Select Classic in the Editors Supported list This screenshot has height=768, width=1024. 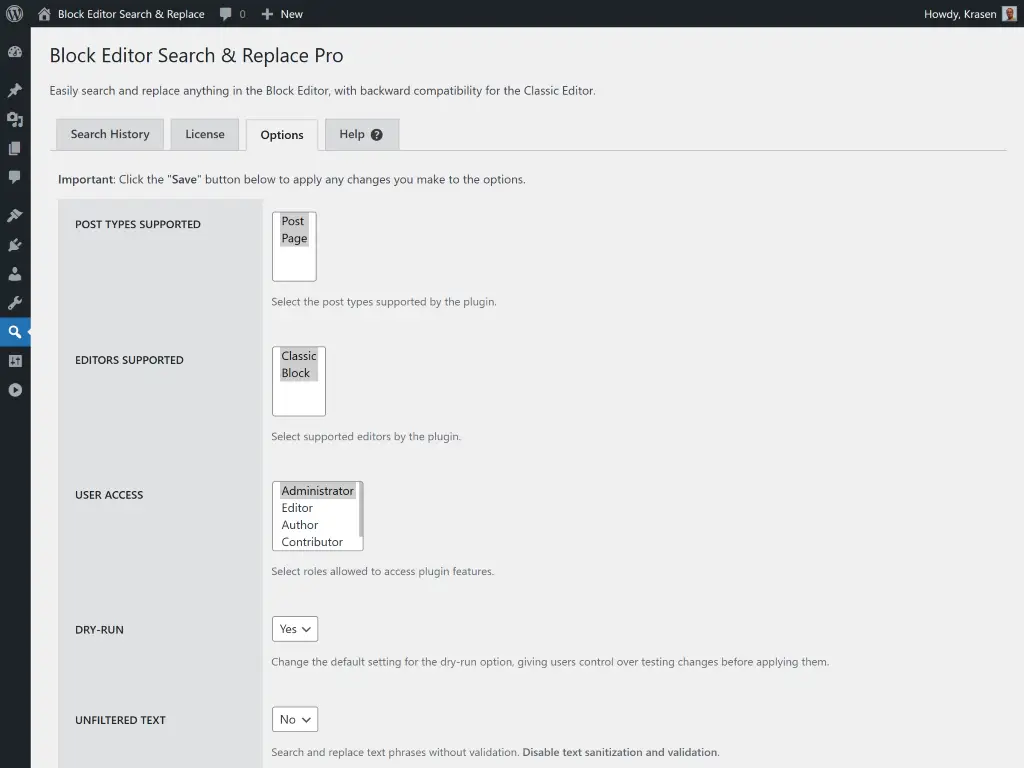297,355
